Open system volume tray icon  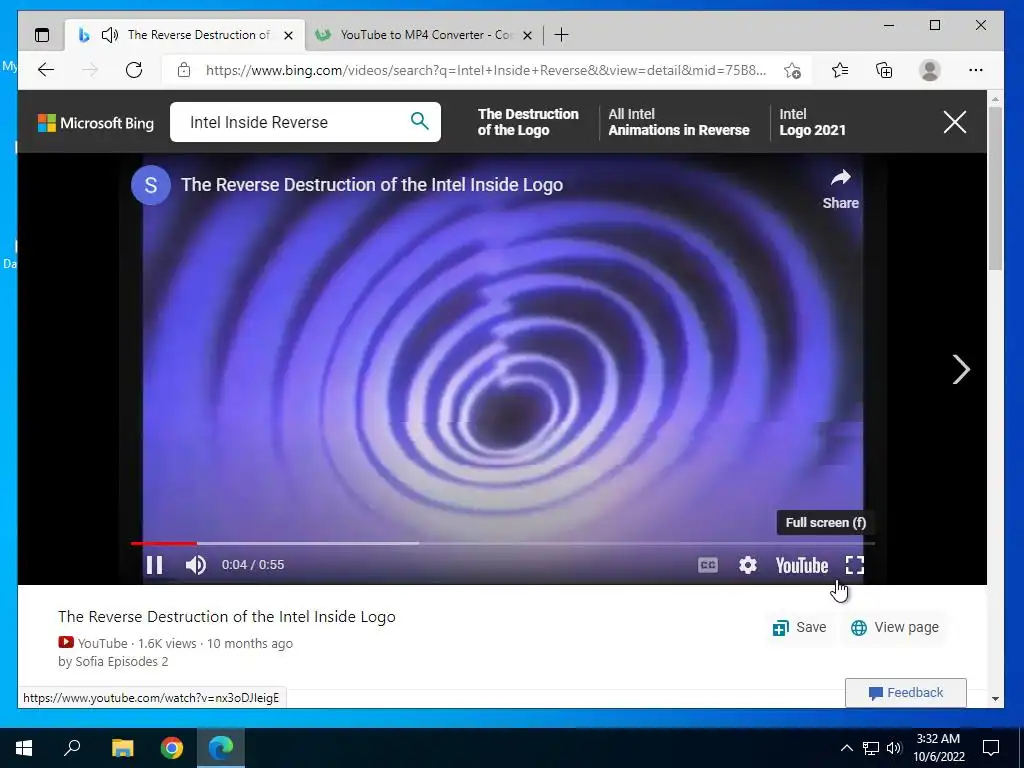pos(895,748)
